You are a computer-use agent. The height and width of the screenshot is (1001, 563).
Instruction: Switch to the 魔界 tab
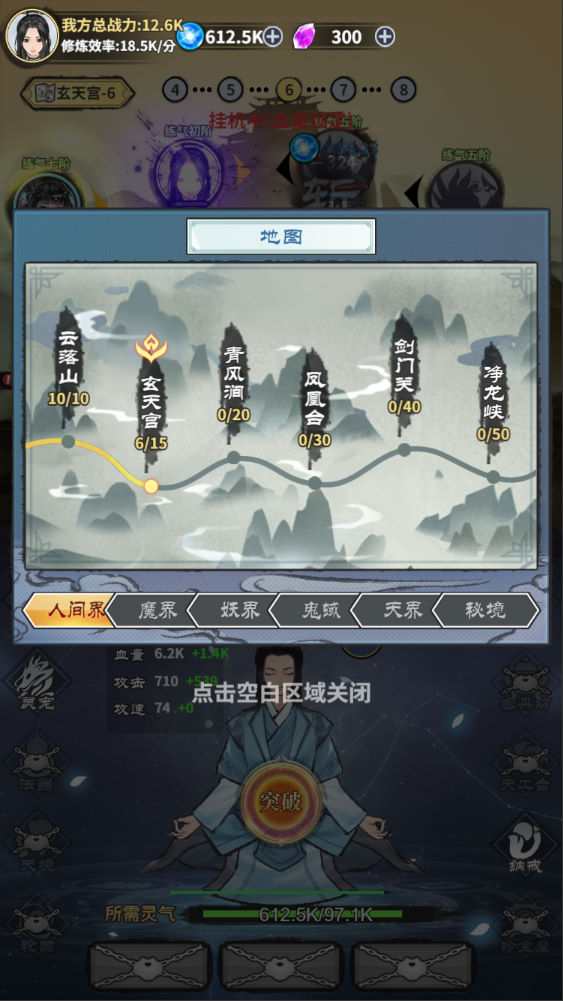[154, 610]
